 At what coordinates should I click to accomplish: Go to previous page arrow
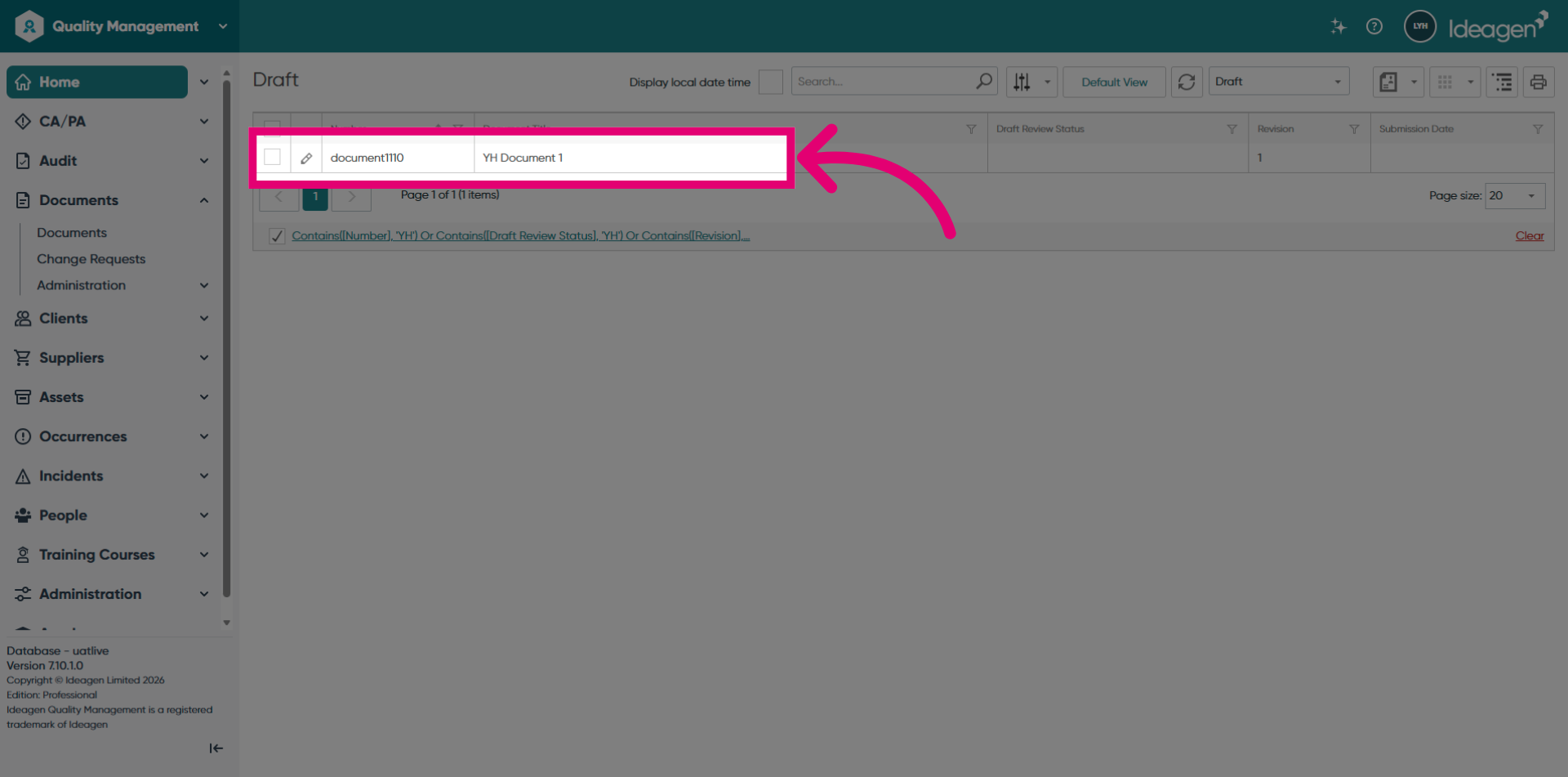click(278, 196)
